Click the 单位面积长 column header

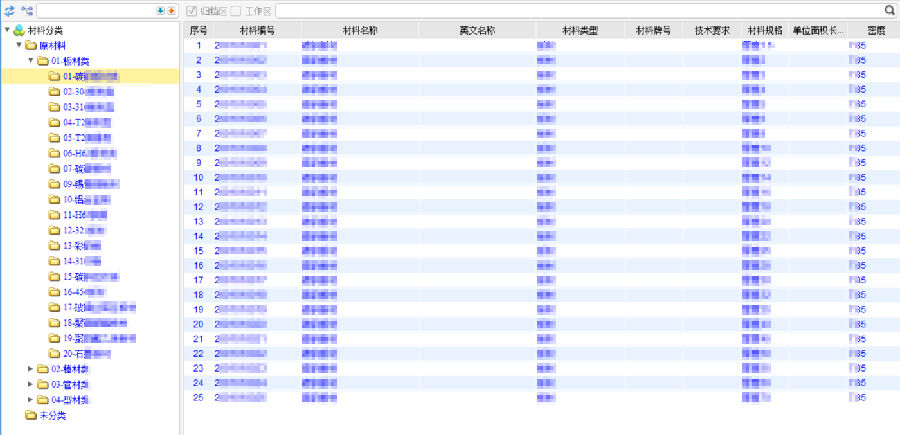click(x=818, y=30)
